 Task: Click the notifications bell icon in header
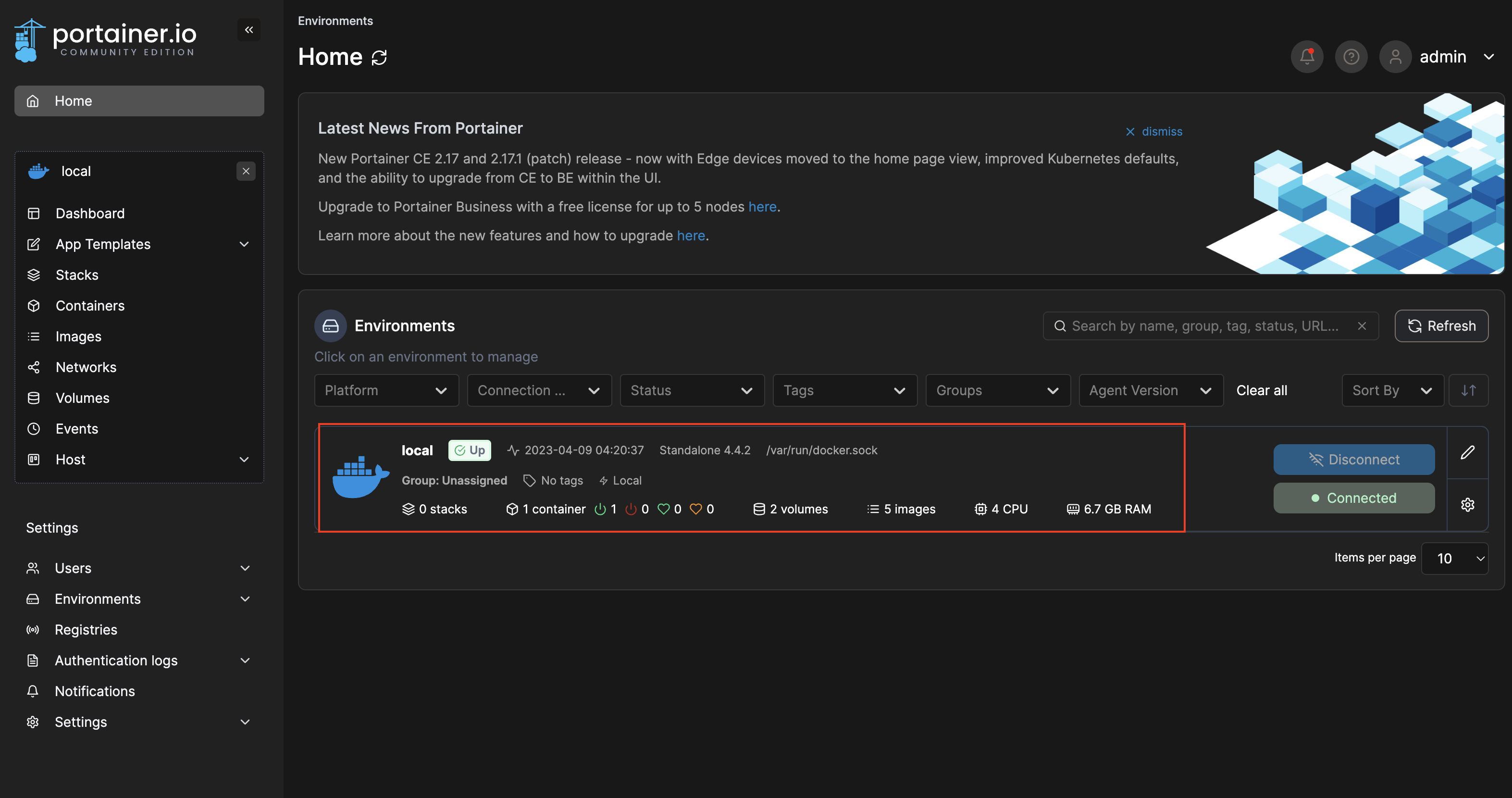pyautogui.click(x=1307, y=56)
